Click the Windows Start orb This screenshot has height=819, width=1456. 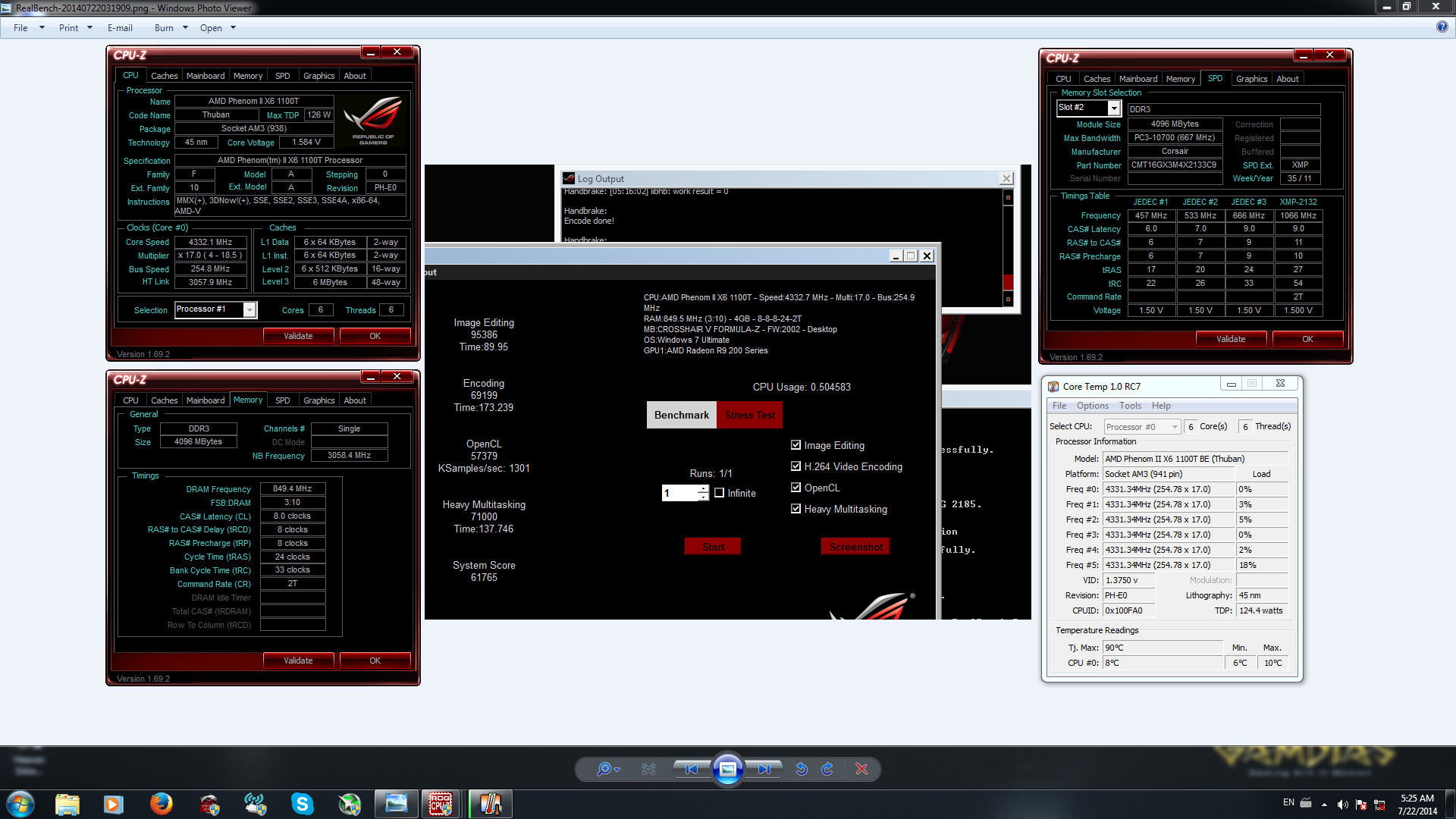[x=20, y=804]
